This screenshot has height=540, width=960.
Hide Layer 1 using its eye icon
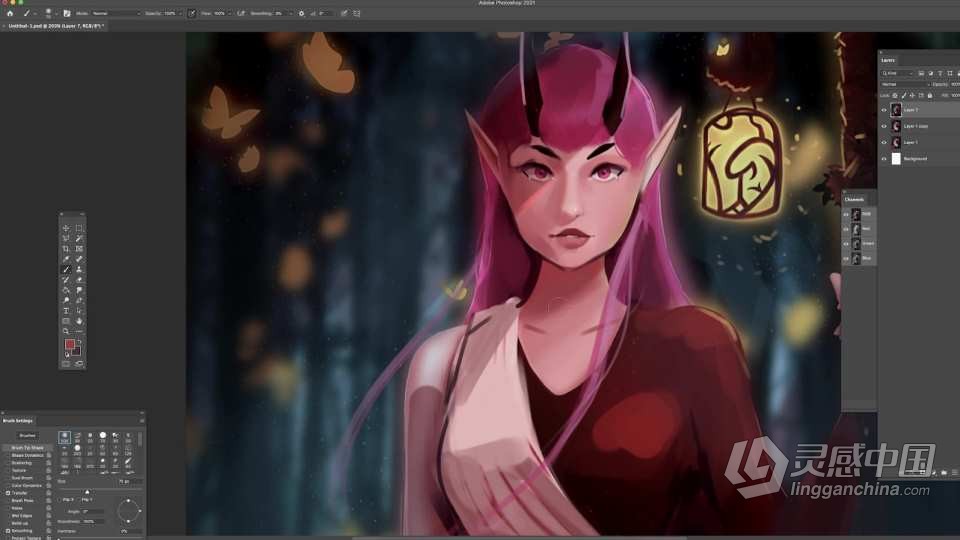[x=883, y=142]
